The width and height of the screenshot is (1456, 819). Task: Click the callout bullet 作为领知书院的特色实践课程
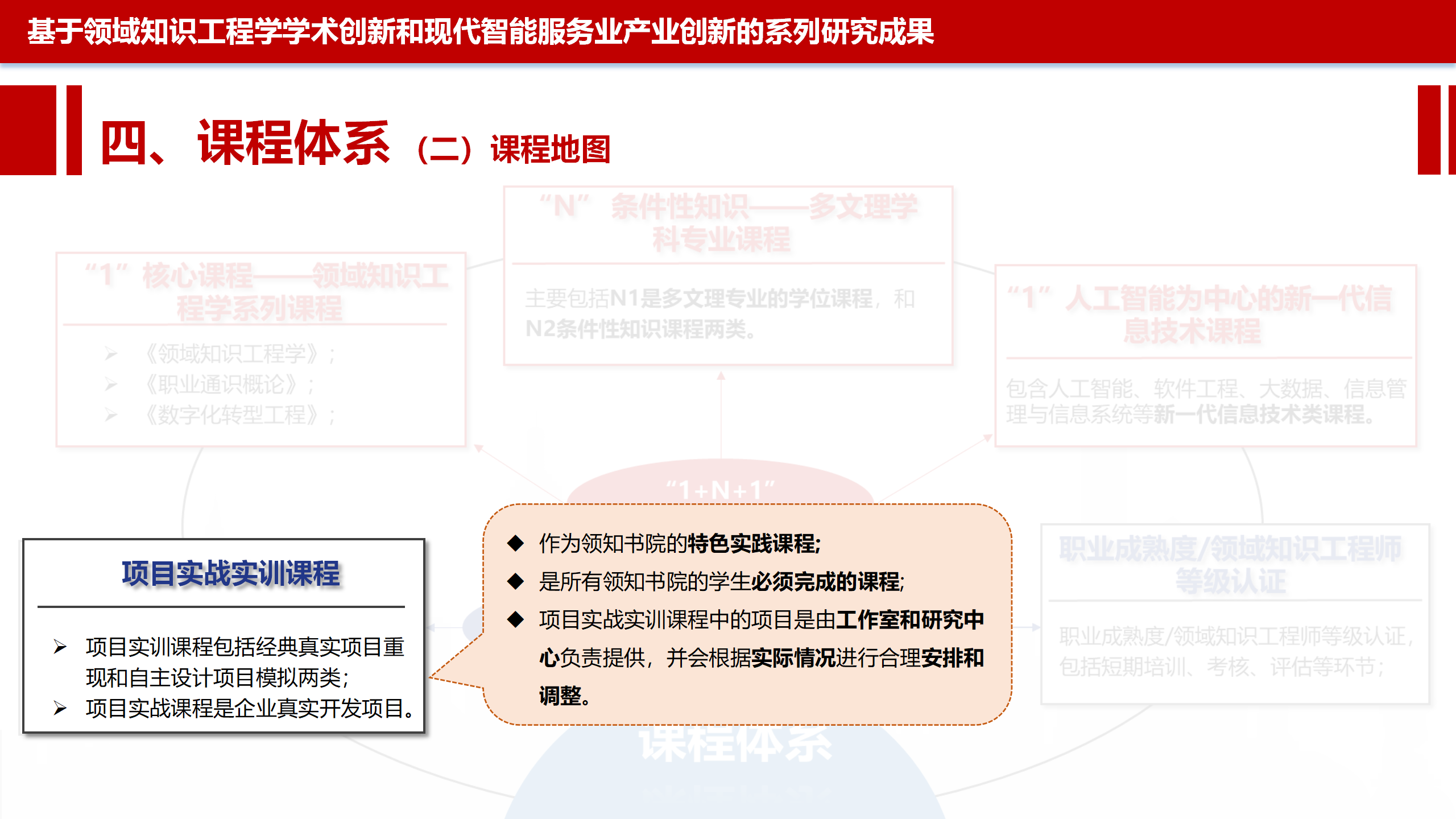point(680,543)
